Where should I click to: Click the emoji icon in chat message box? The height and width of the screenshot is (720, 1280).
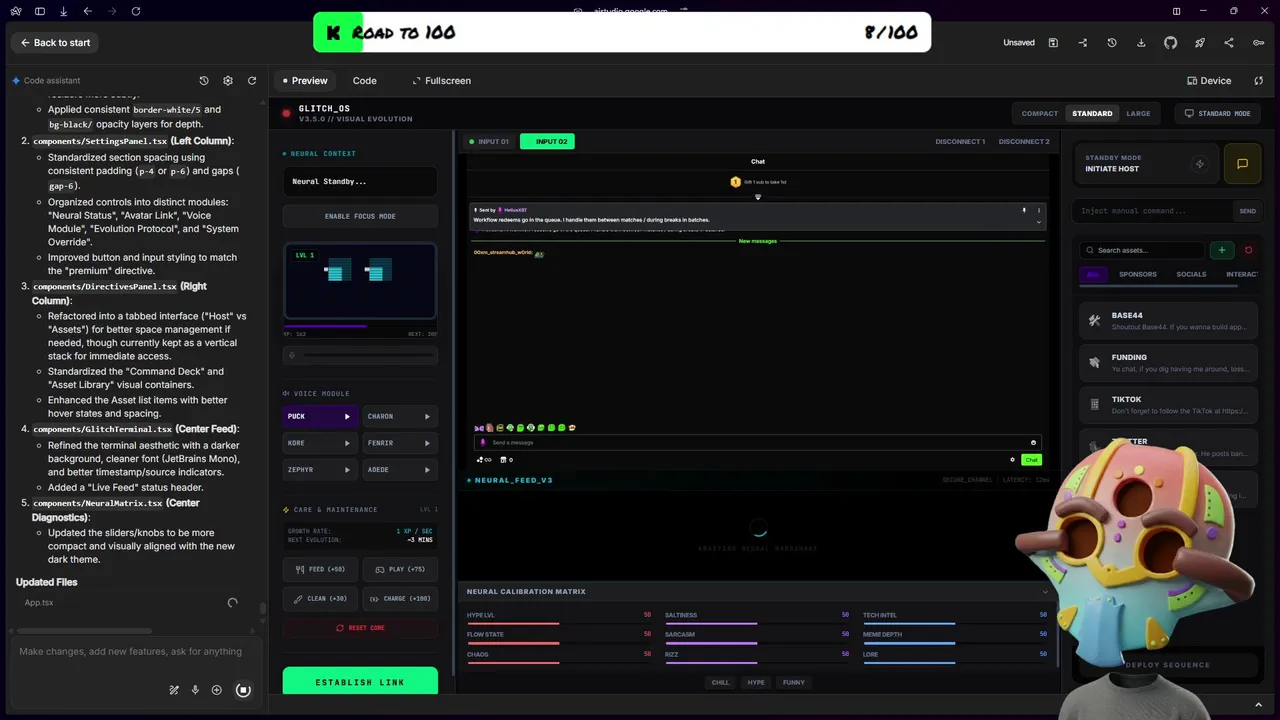1033,442
